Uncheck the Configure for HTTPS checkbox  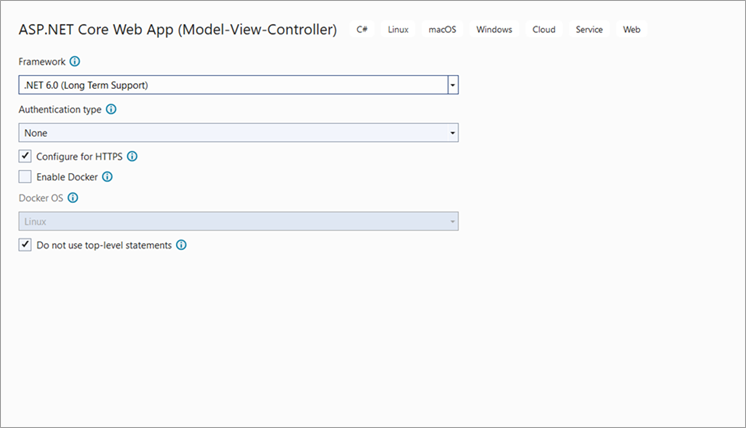(x=25, y=157)
